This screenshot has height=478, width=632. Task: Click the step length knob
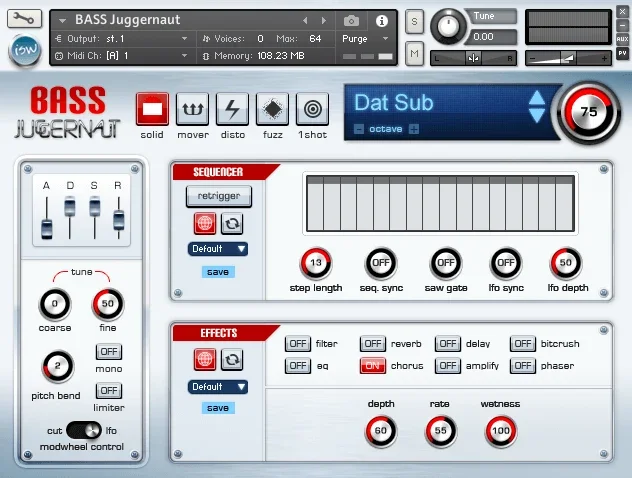pyautogui.click(x=316, y=263)
